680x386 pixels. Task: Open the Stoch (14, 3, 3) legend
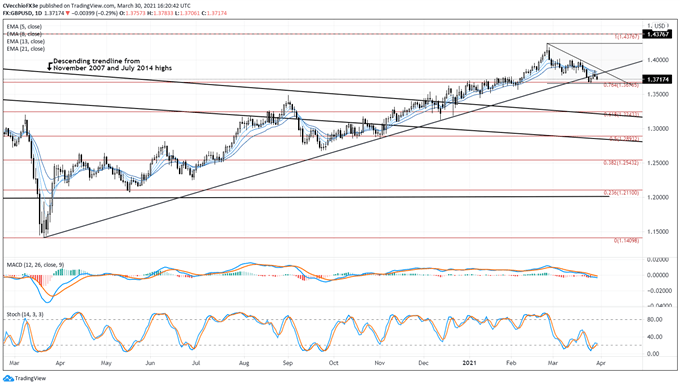coord(25,314)
